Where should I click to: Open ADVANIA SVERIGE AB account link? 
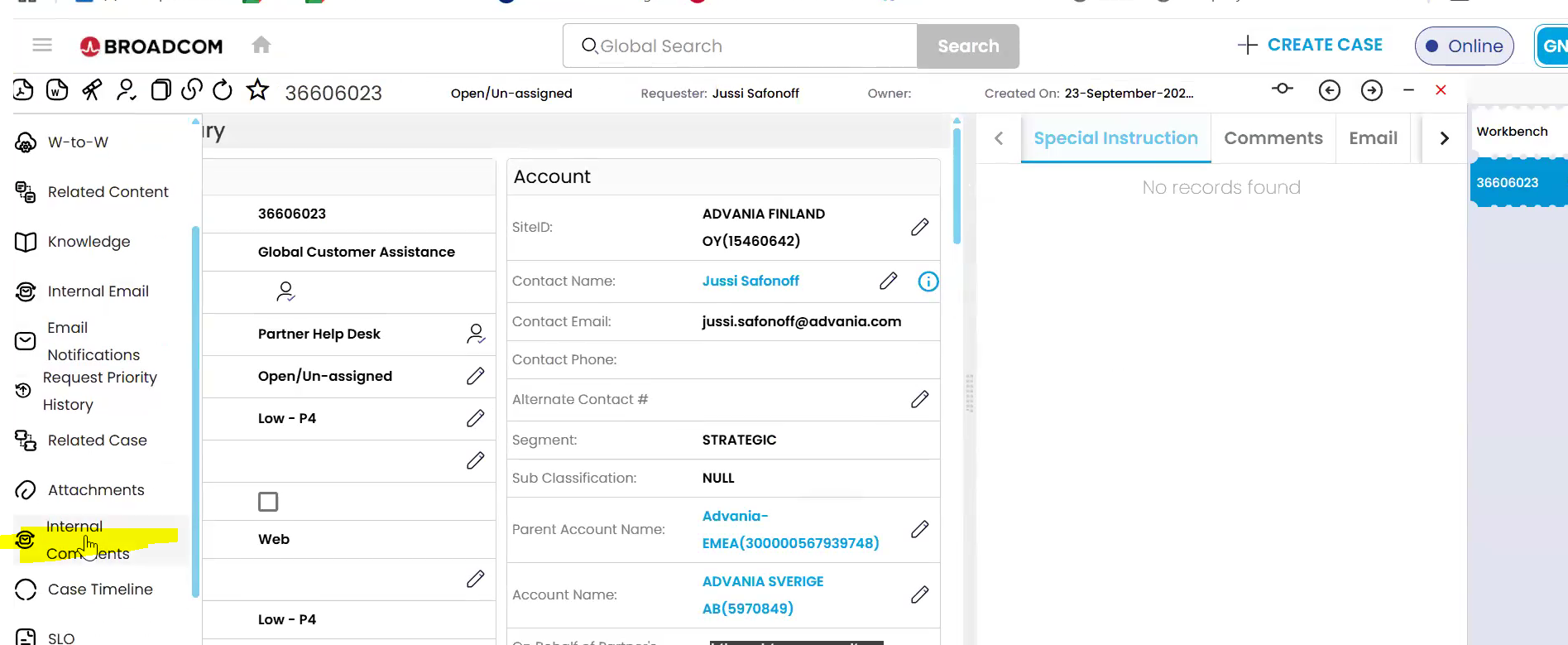tap(763, 594)
